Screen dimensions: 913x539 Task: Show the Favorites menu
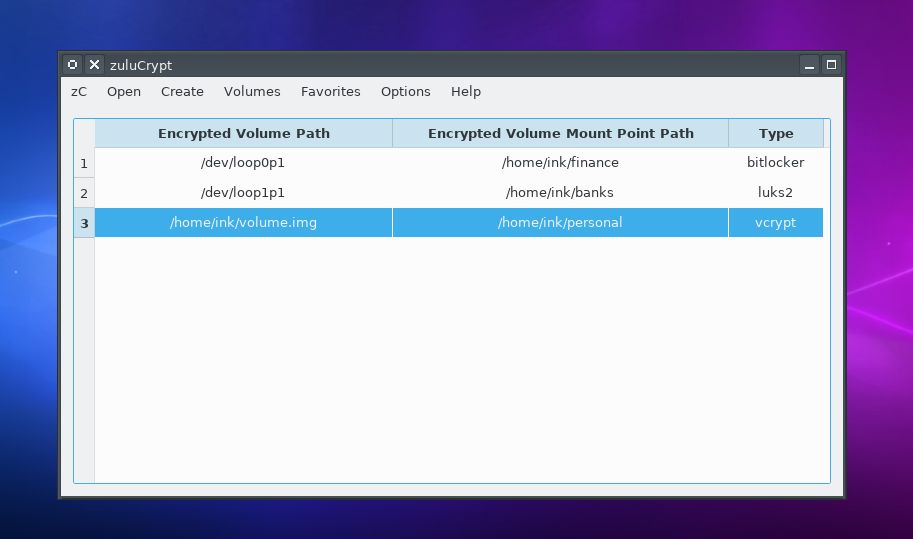[x=330, y=91]
